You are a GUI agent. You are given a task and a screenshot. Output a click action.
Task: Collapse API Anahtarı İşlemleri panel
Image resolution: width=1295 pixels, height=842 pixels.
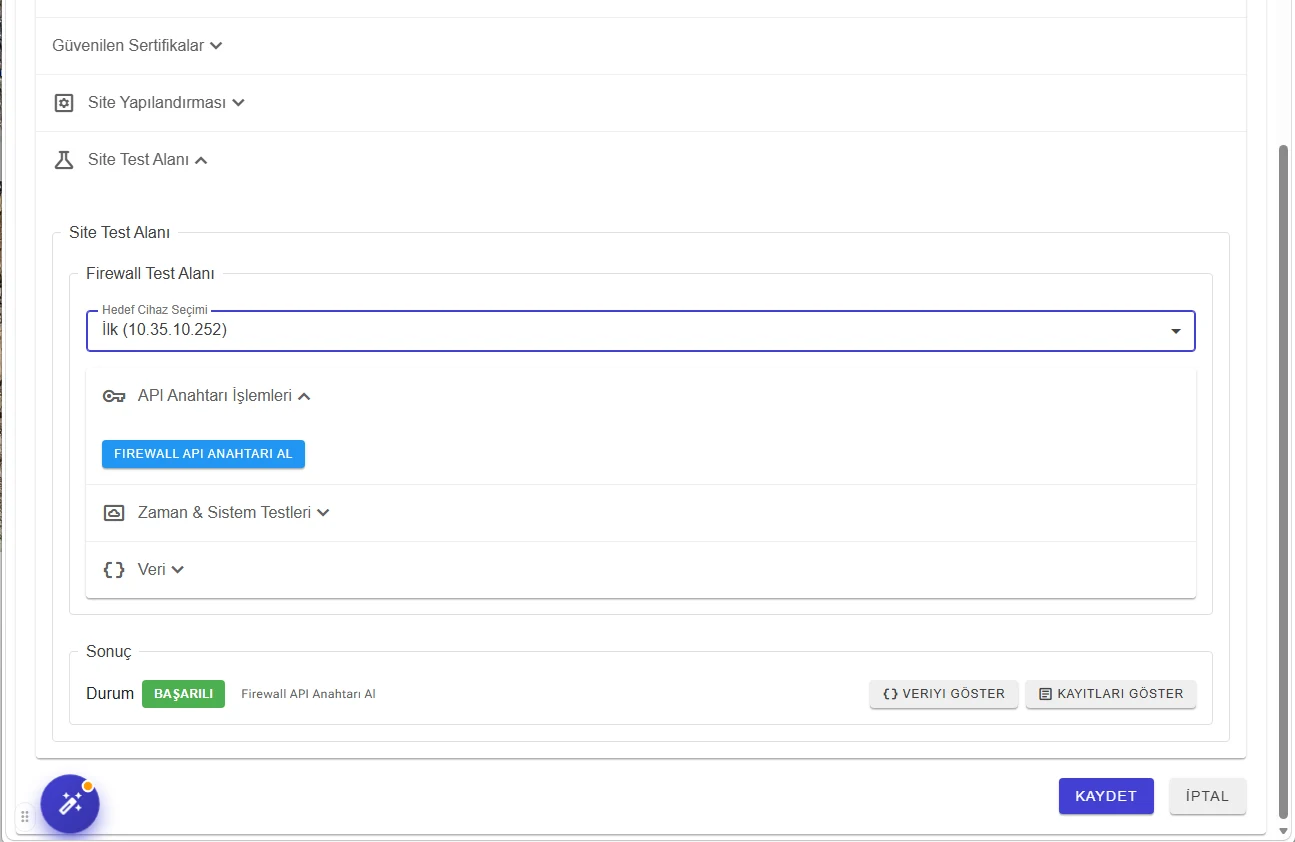(x=641, y=396)
